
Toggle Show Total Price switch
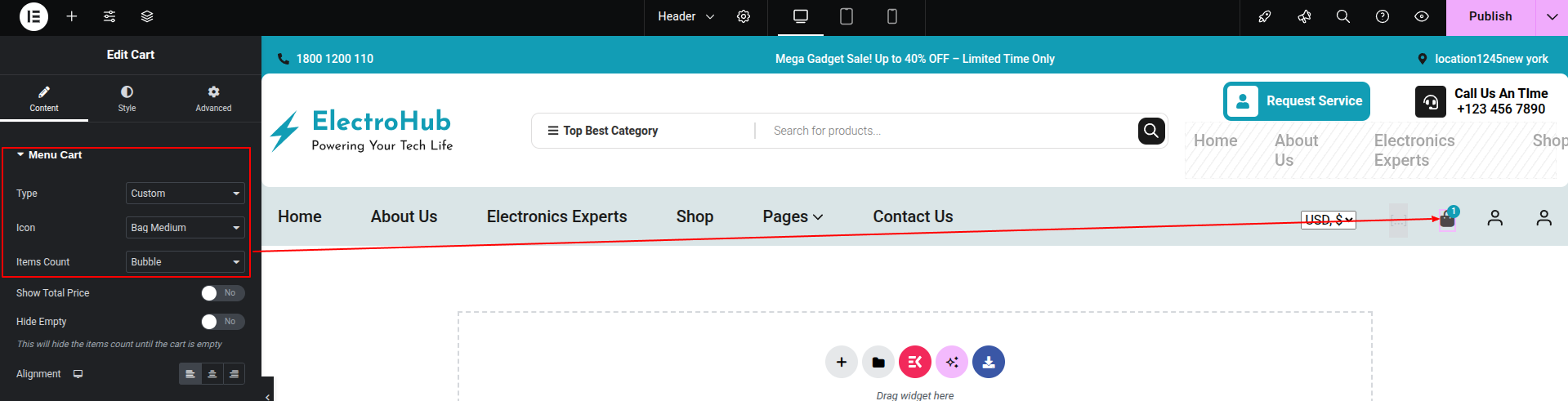[x=222, y=293]
